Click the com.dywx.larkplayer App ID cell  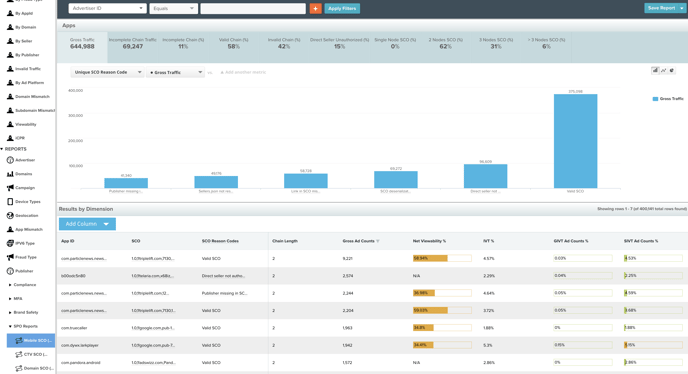80,345
